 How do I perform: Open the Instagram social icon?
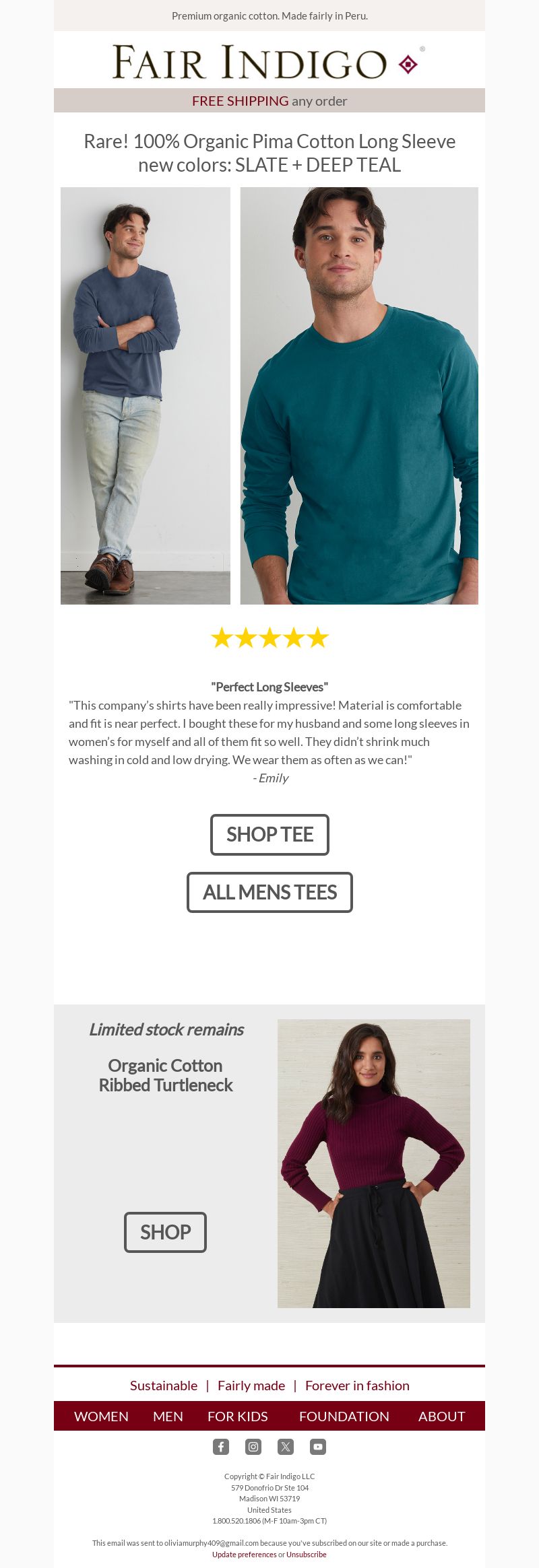coord(253,1446)
